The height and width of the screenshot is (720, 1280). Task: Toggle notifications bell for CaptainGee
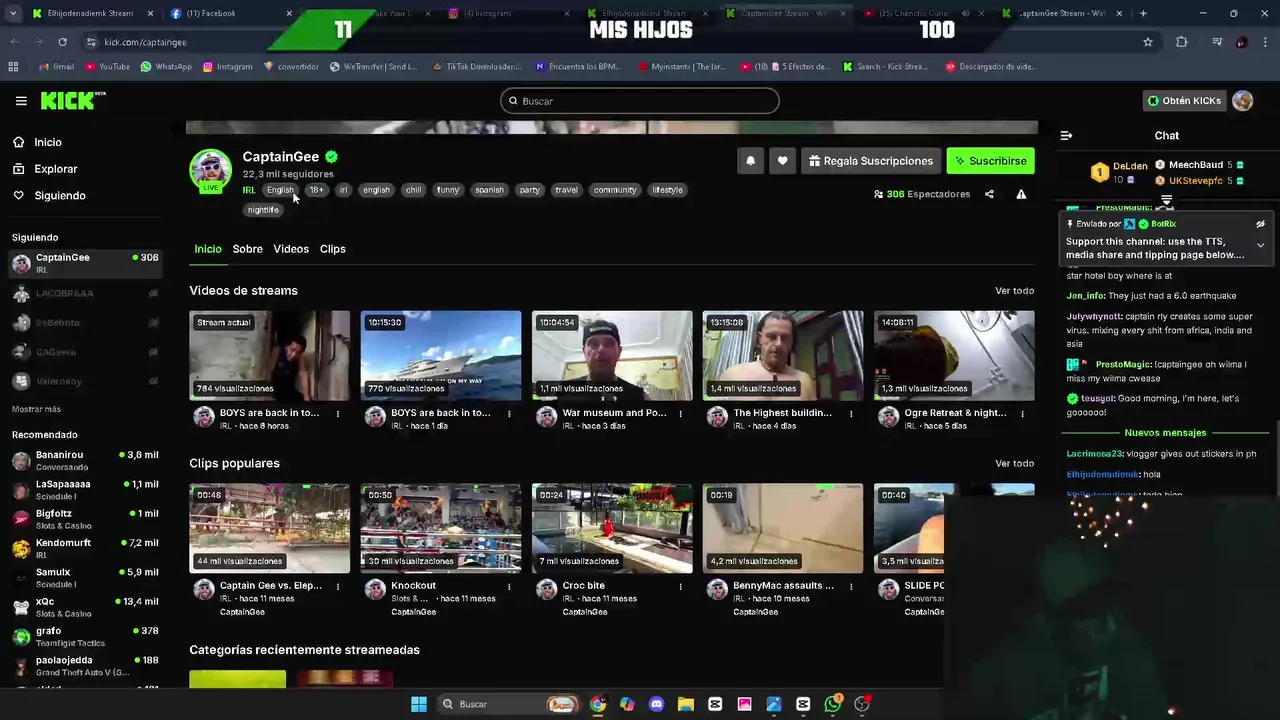coord(750,161)
